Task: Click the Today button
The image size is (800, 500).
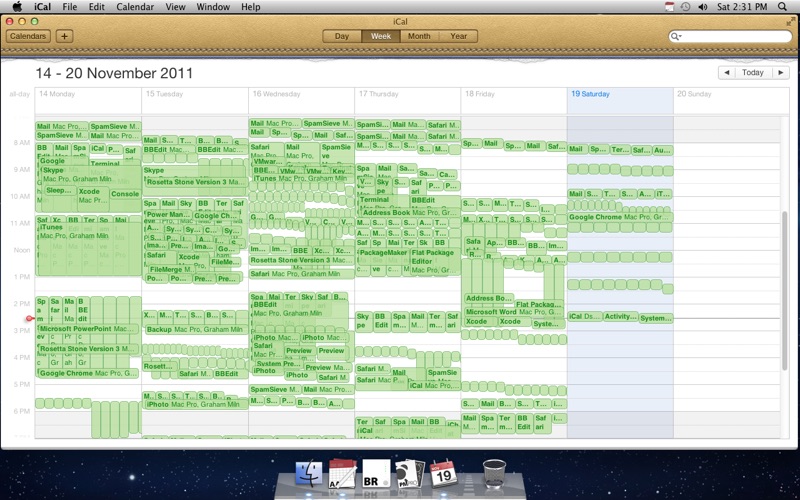Action: coord(753,72)
